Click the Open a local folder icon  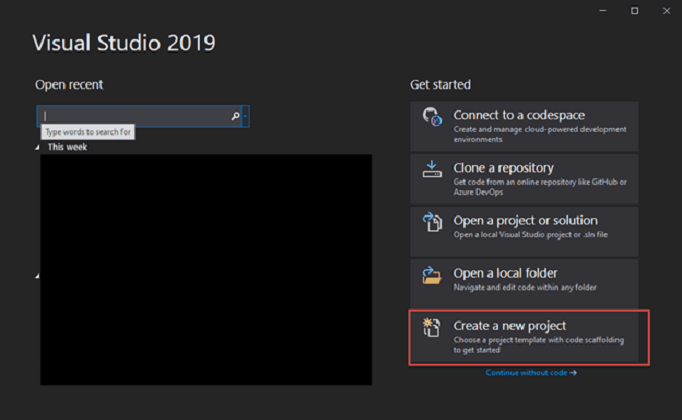pos(432,276)
